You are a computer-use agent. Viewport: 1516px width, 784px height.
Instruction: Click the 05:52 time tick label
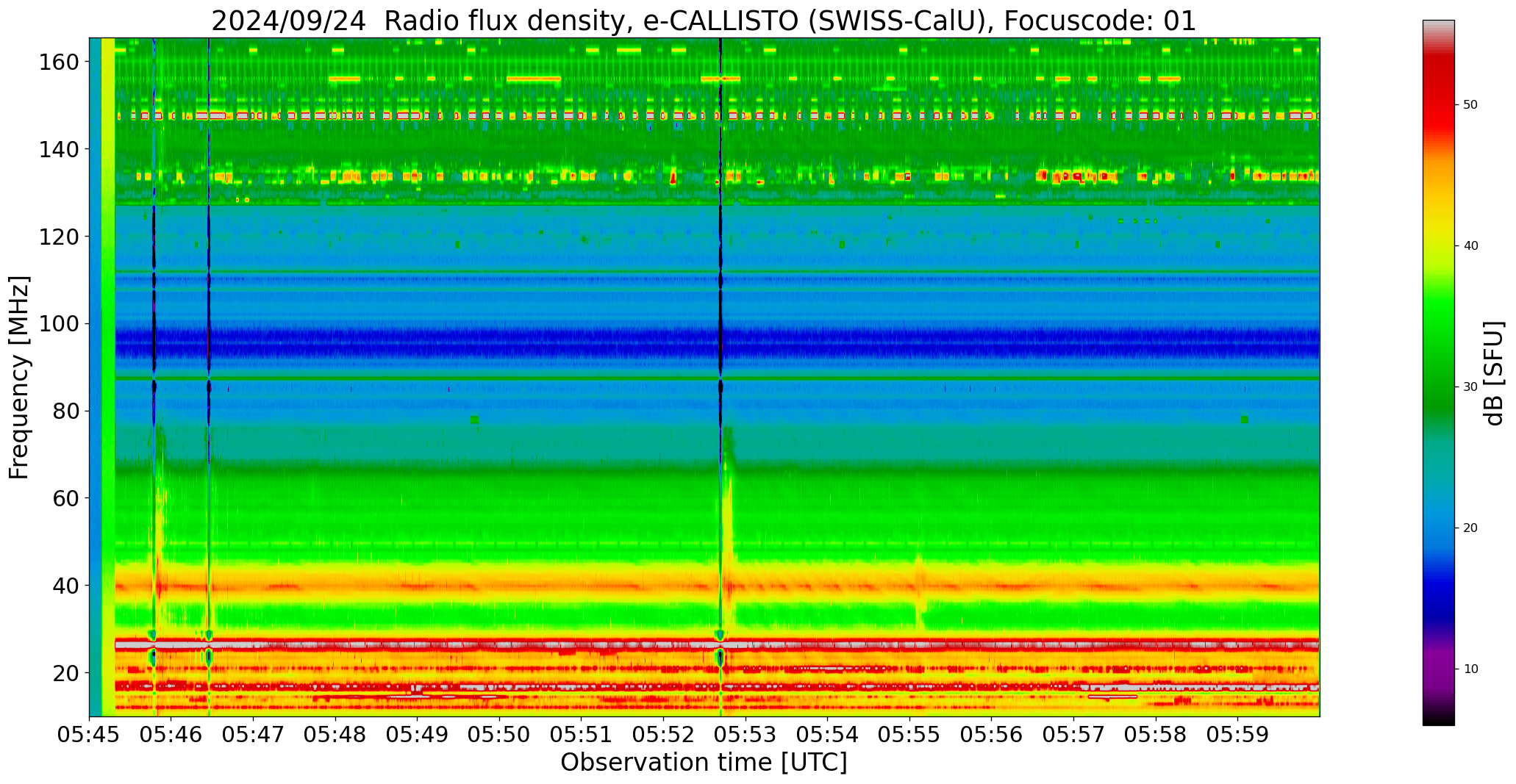664,734
